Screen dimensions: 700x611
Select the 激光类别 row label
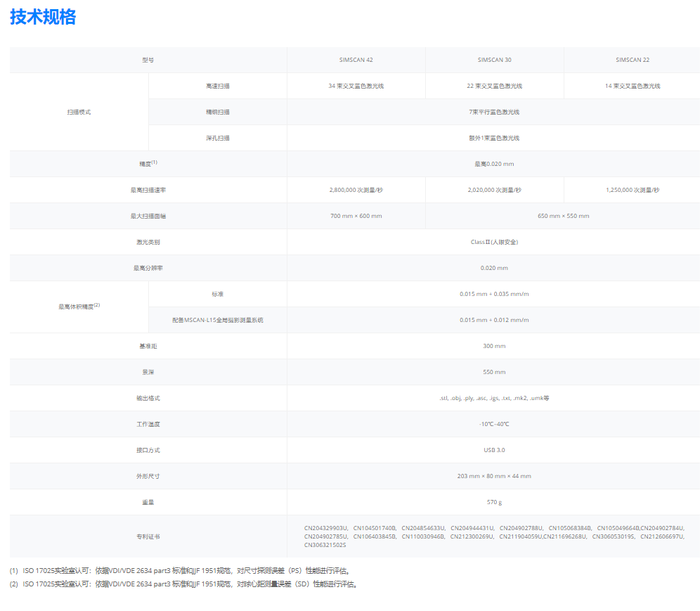click(x=148, y=242)
